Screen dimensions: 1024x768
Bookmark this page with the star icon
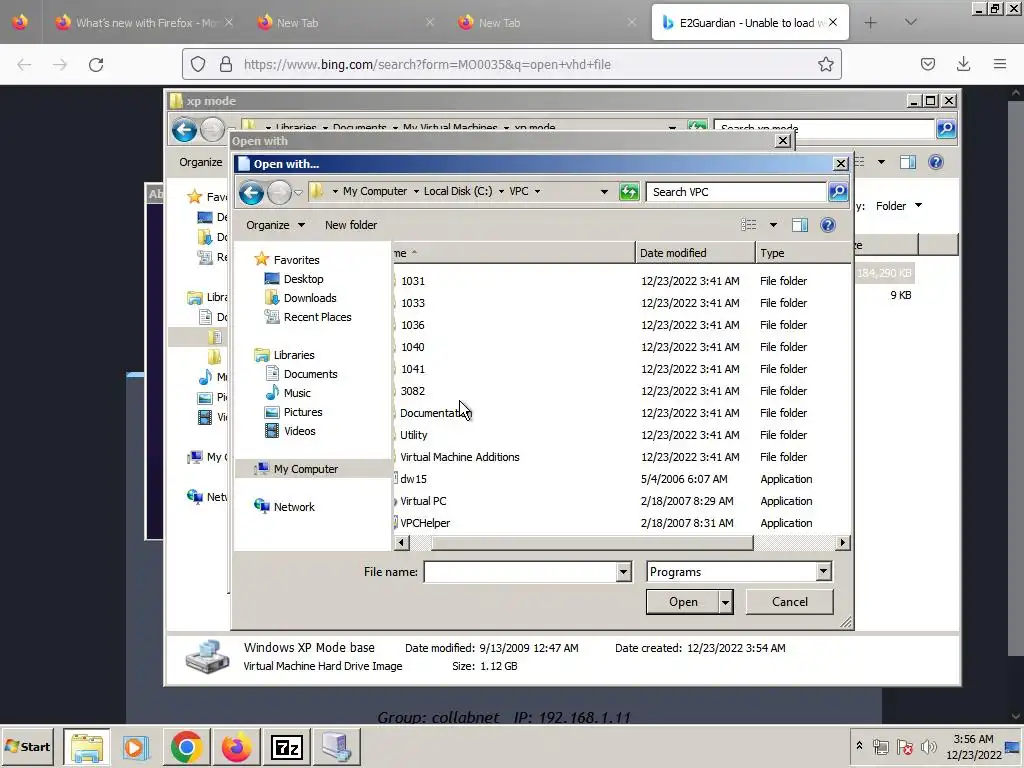coord(825,64)
